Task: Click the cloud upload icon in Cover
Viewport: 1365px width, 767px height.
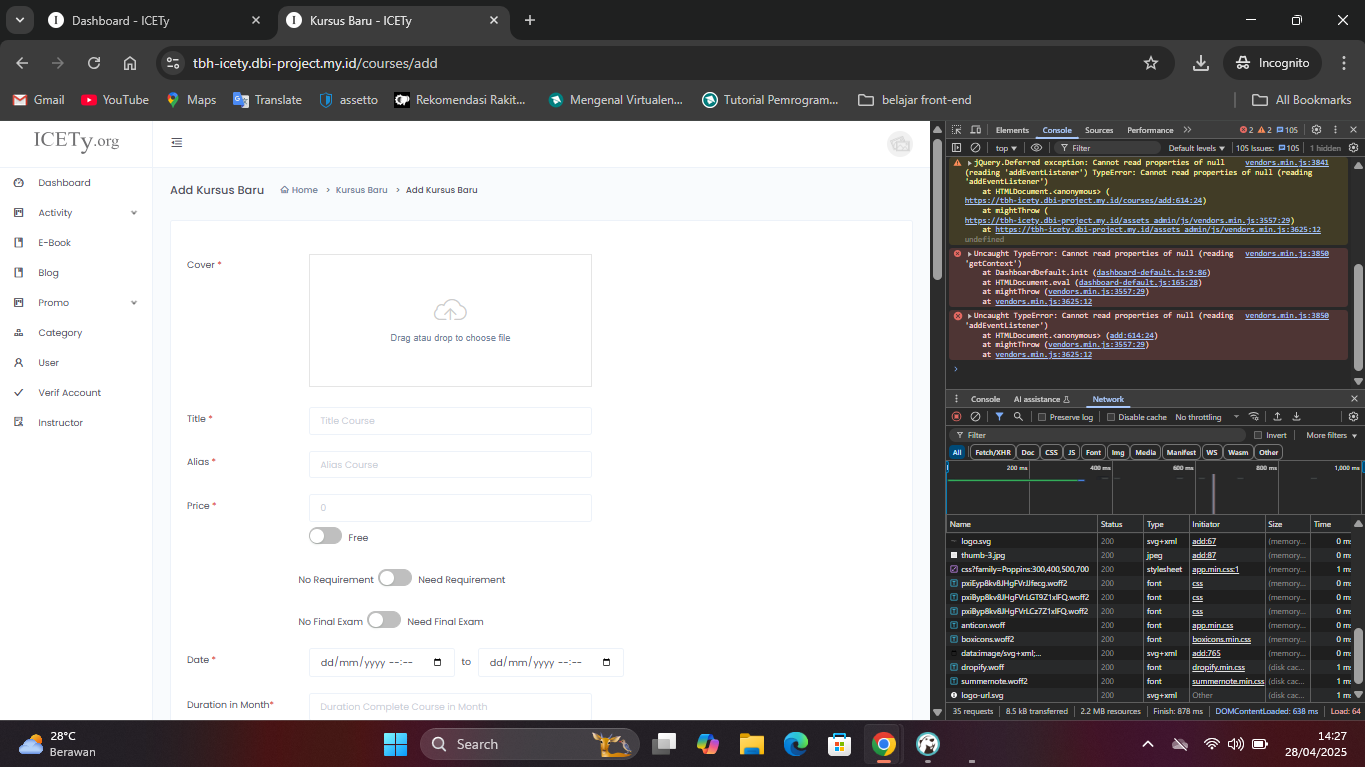Action: pyautogui.click(x=450, y=310)
